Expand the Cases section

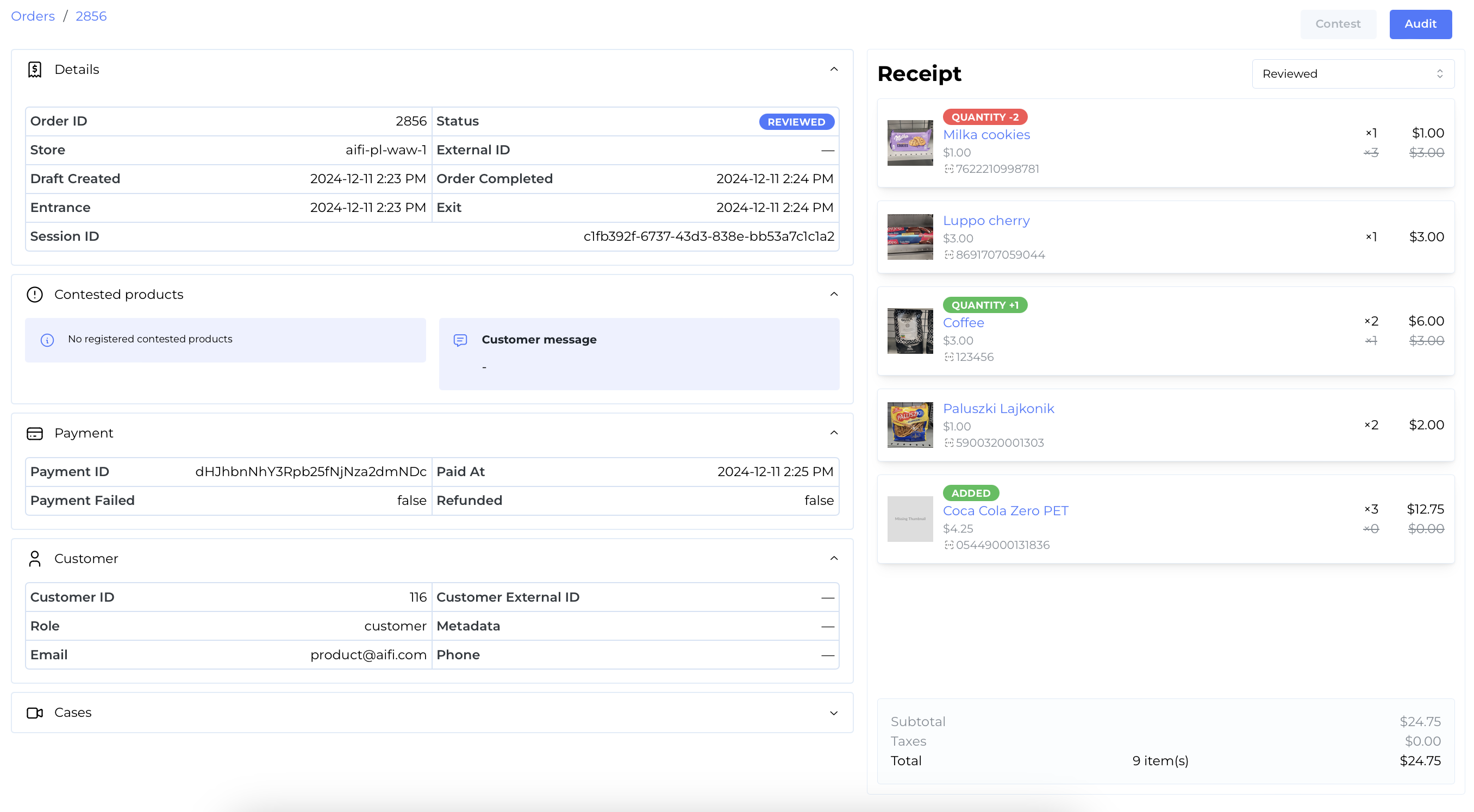(x=834, y=713)
